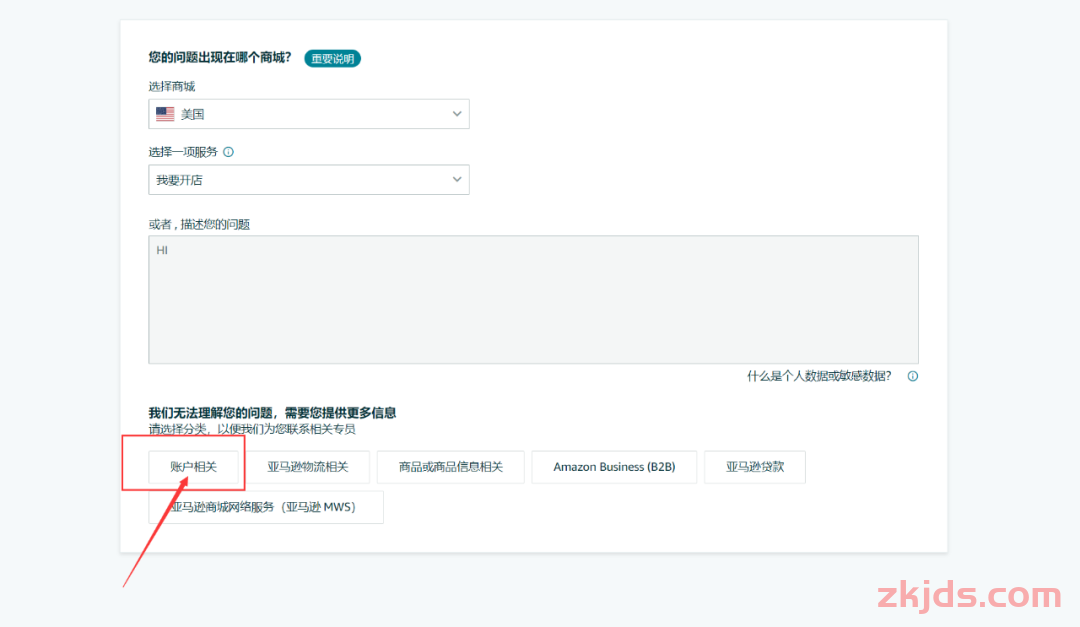This screenshot has height=627, width=1080.
Task: Select 亚马逊商城网络服务 (亚马逊 MWS) category
Action: click(266, 507)
